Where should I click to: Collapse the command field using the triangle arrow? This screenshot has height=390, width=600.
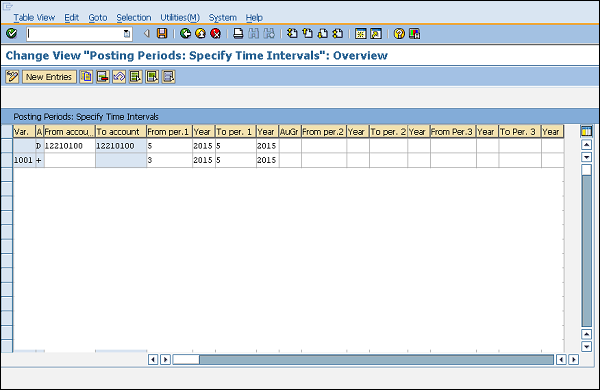point(146,34)
